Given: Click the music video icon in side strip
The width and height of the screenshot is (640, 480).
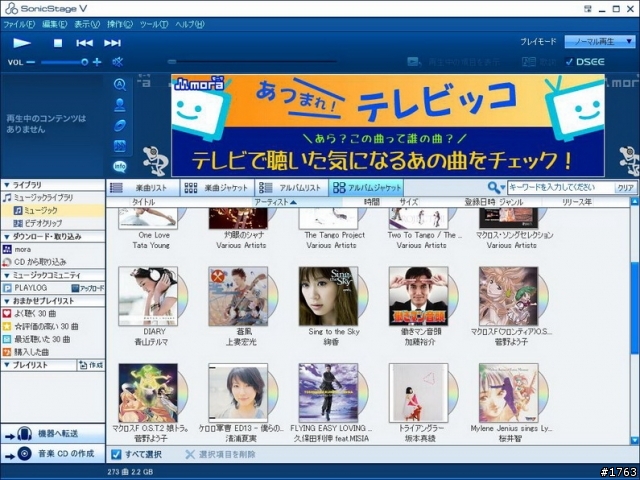Looking at the screenshot, I should click(x=120, y=146).
